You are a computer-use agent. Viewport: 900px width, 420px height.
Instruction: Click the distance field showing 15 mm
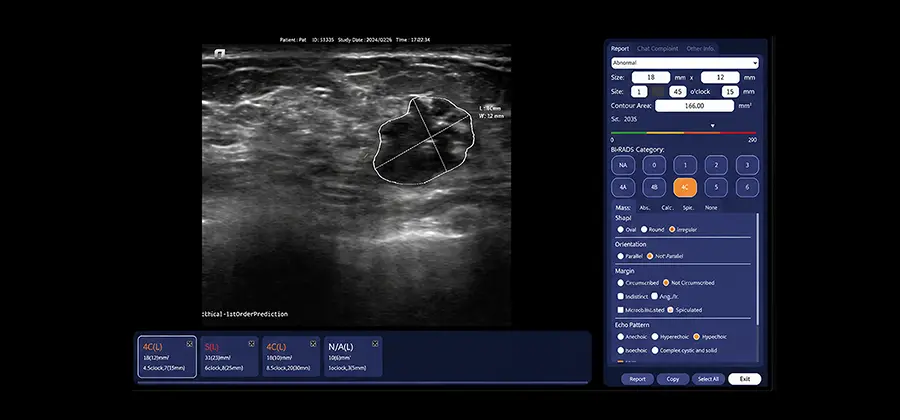(x=730, y=92)
